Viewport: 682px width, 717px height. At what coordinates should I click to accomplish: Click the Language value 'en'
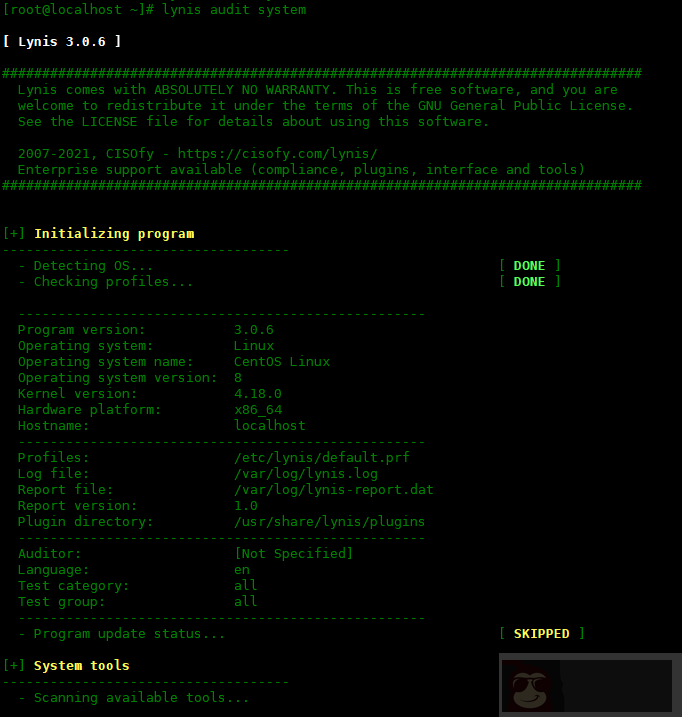[x=242, y=570]
